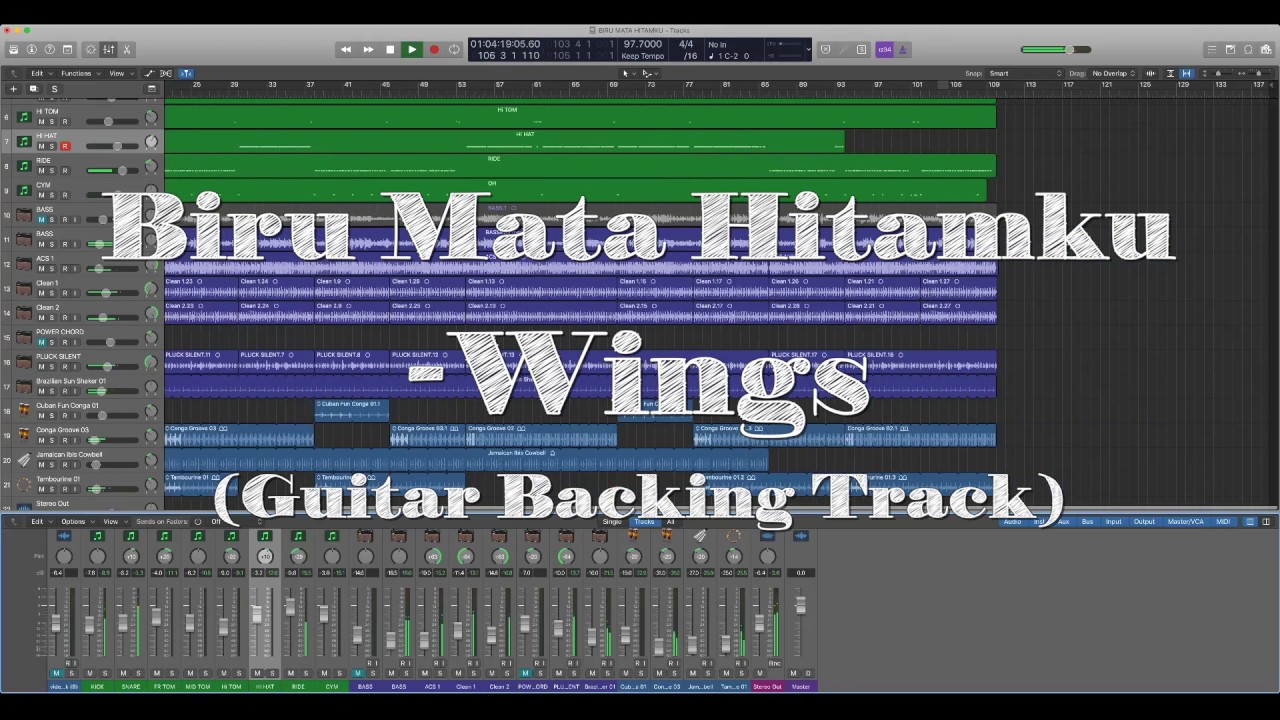This screenshot has width=1280, height=720.
Task: Toggle Count-in 1234 button
Action: pos(884,49)
